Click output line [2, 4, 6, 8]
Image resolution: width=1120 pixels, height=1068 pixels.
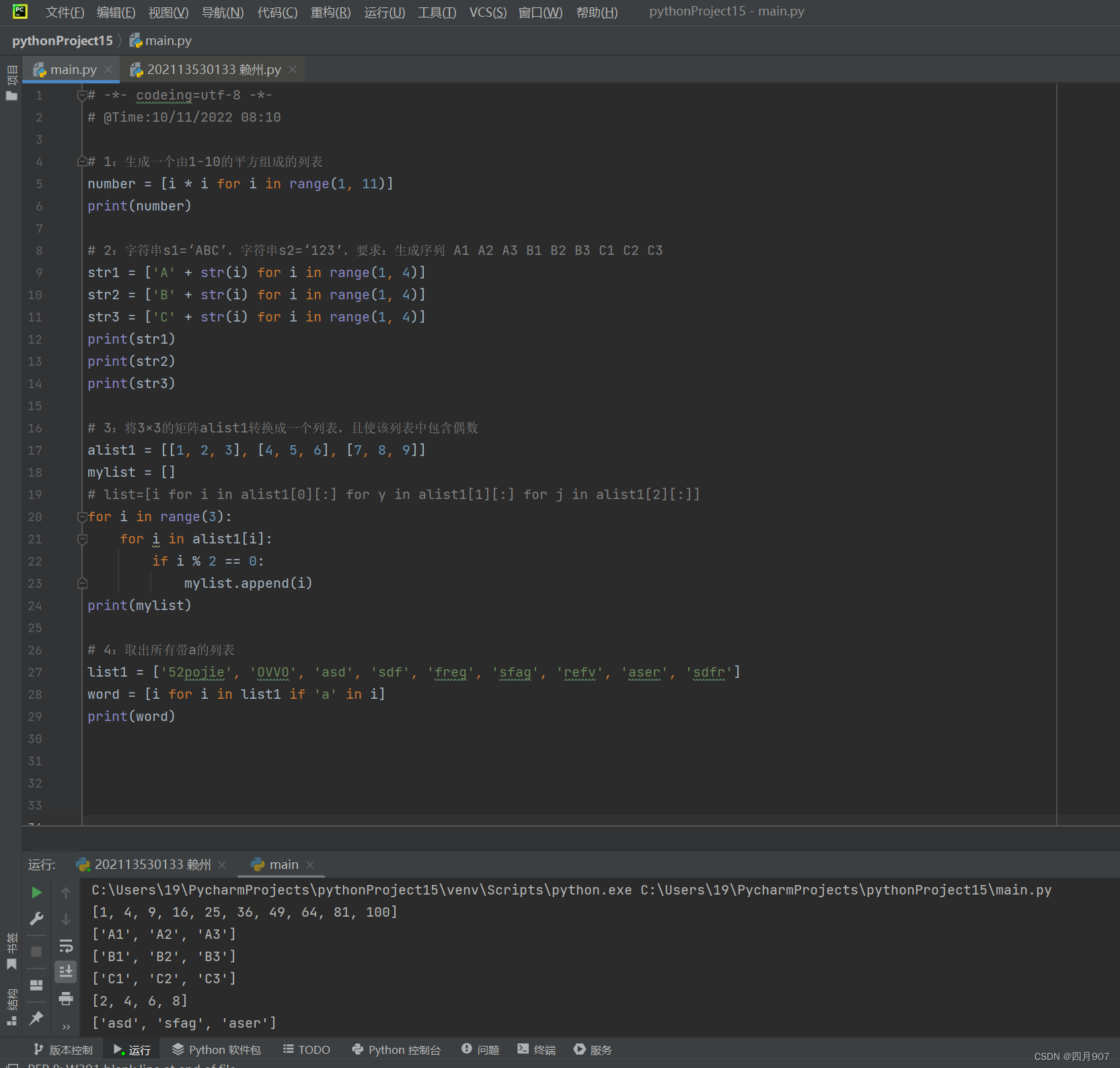coord(139,1001)
